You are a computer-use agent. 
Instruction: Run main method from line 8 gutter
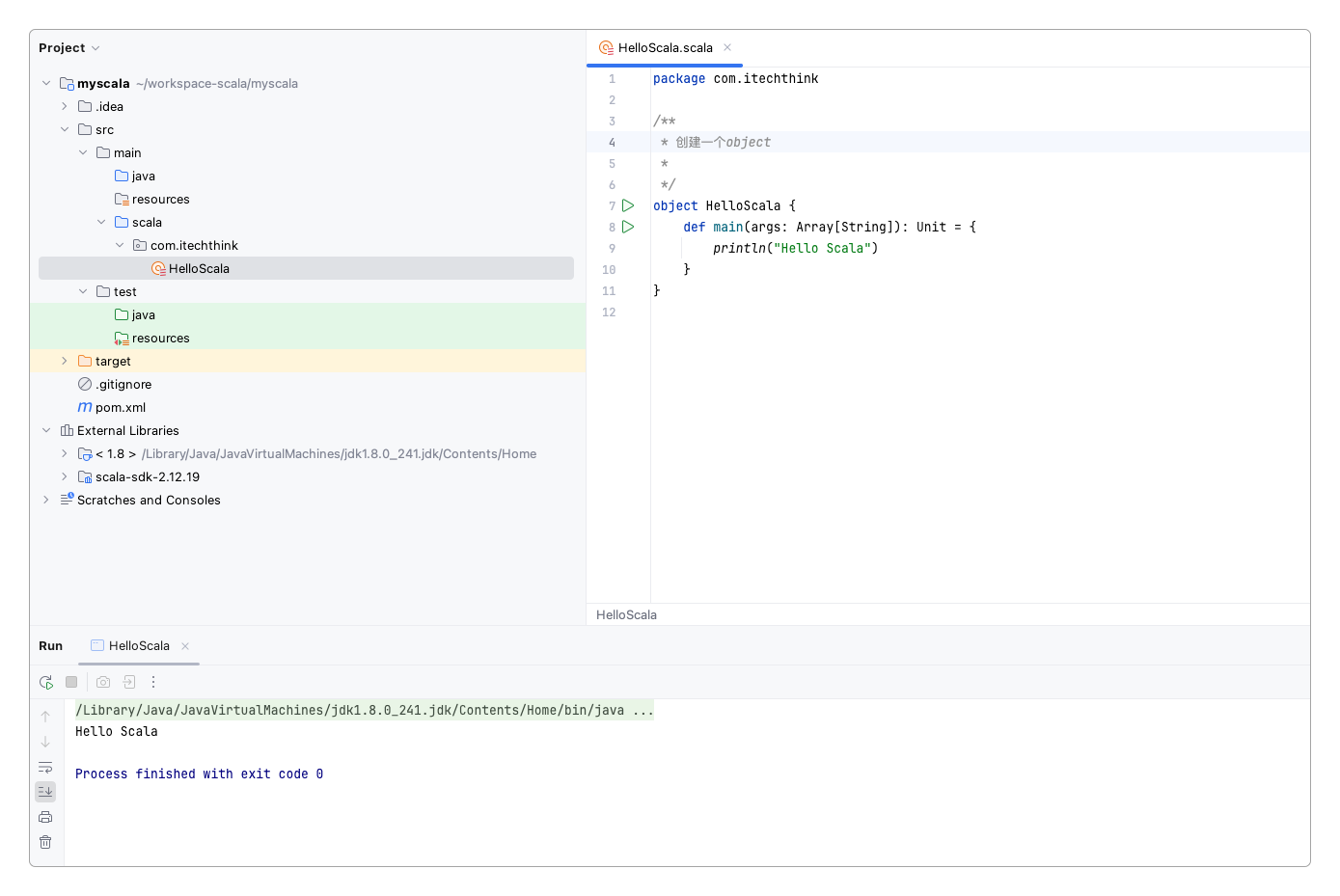pyautogui.click(x=628, y=227)
